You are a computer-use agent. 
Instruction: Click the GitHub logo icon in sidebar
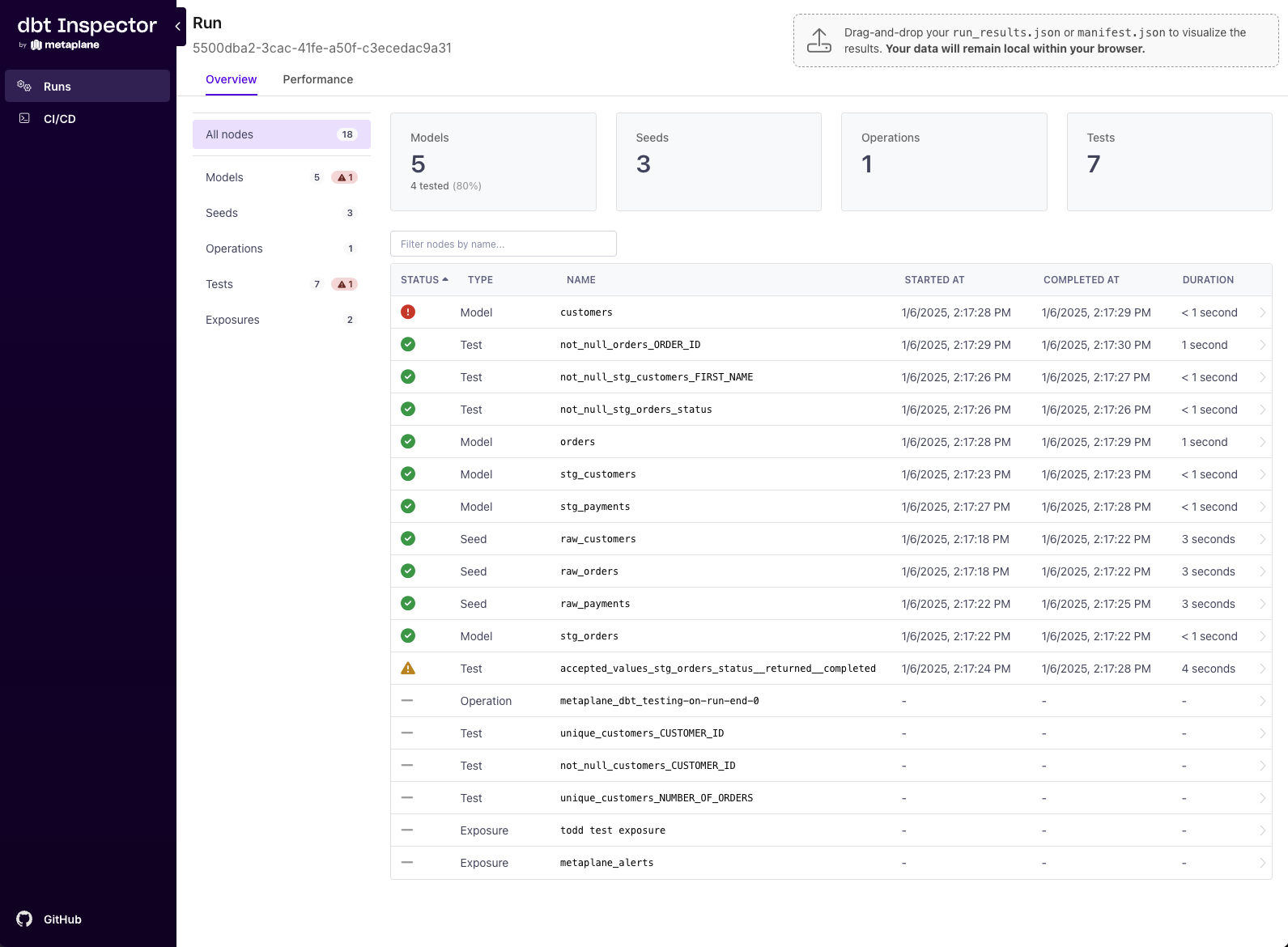click(24, 919)
